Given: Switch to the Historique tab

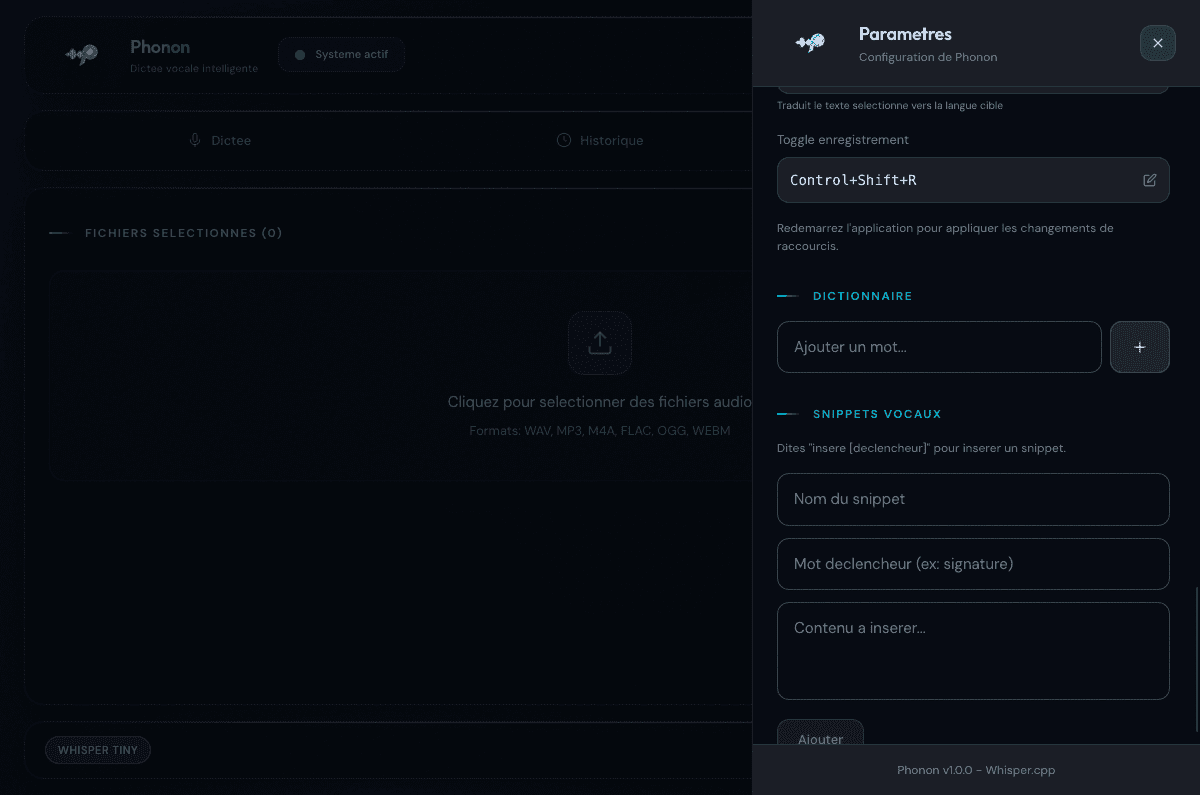Looking at the screenshot, I should tap(600, 140).
